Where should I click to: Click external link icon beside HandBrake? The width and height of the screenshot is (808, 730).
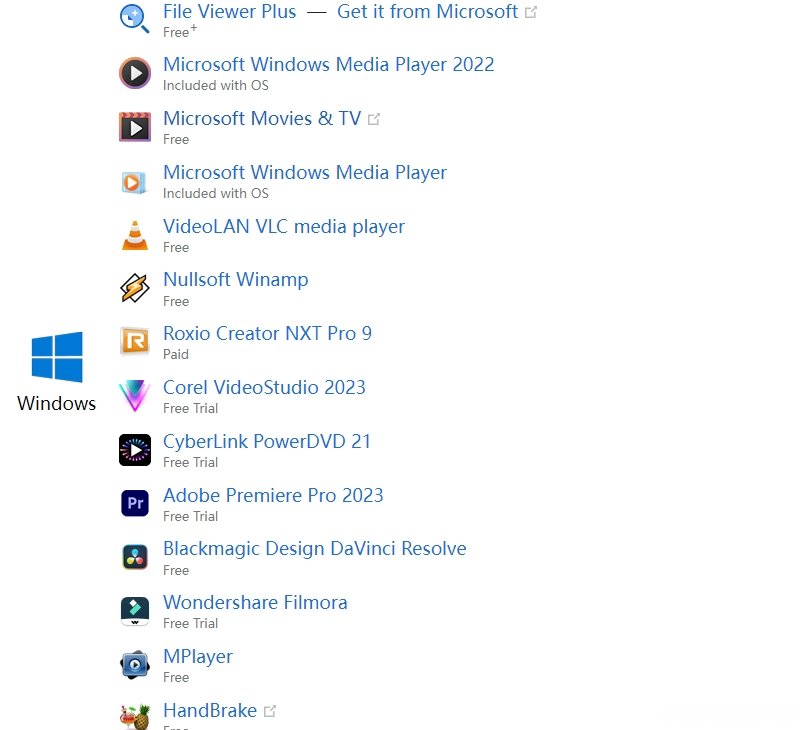tap(270, 711)
